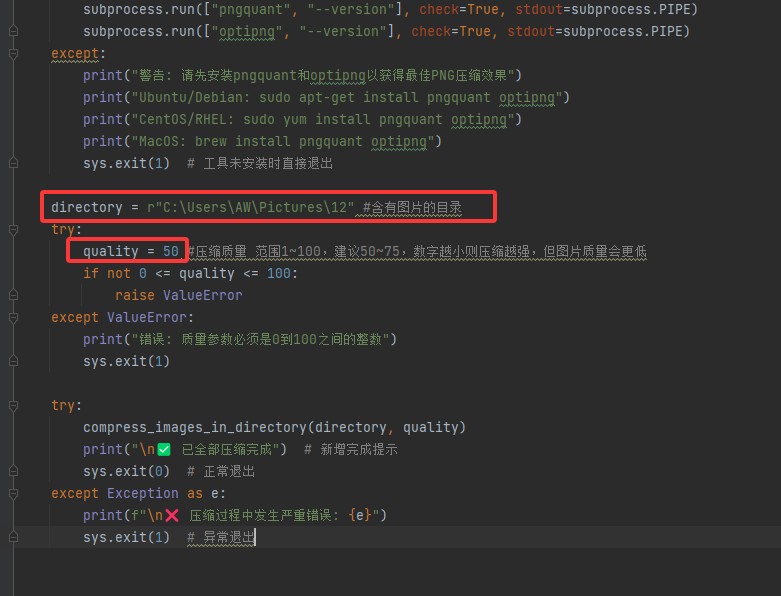Collapse the 'except ValueError:' fold marker
Screen dimensions: 781x596
[13, 318]
